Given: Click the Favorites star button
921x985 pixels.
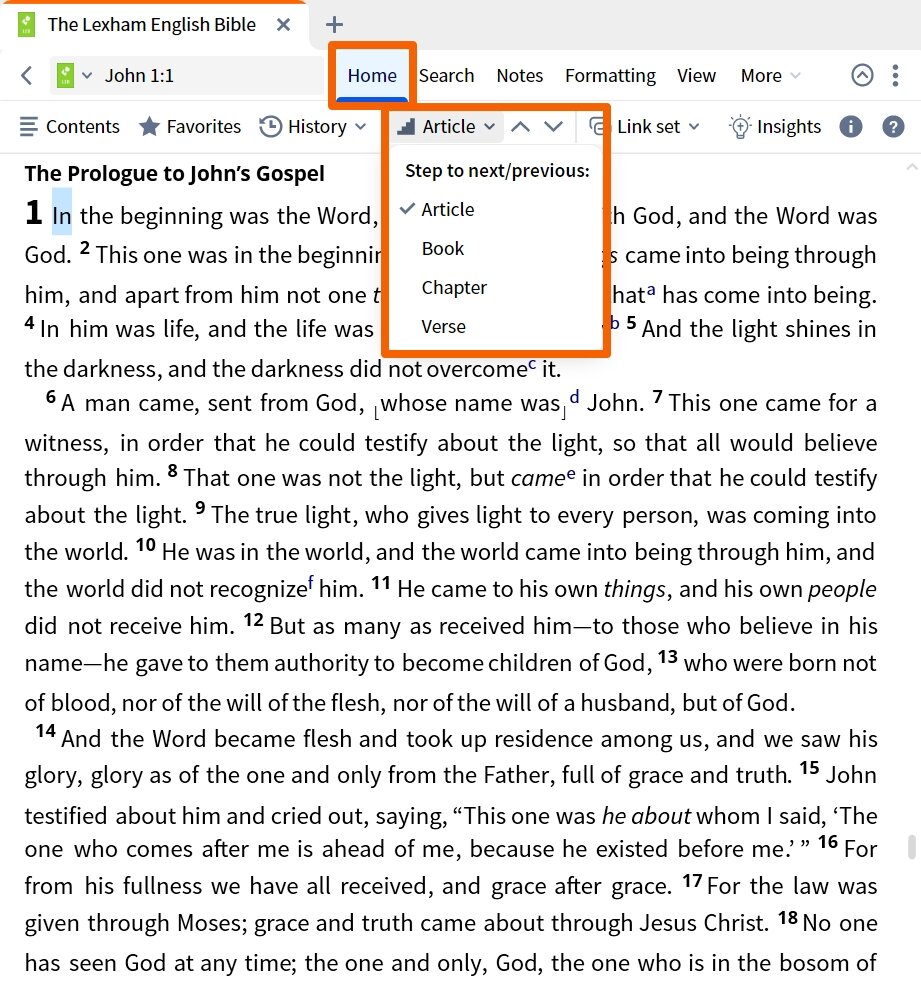Looking at the screenshot, I should coord(190,127).
